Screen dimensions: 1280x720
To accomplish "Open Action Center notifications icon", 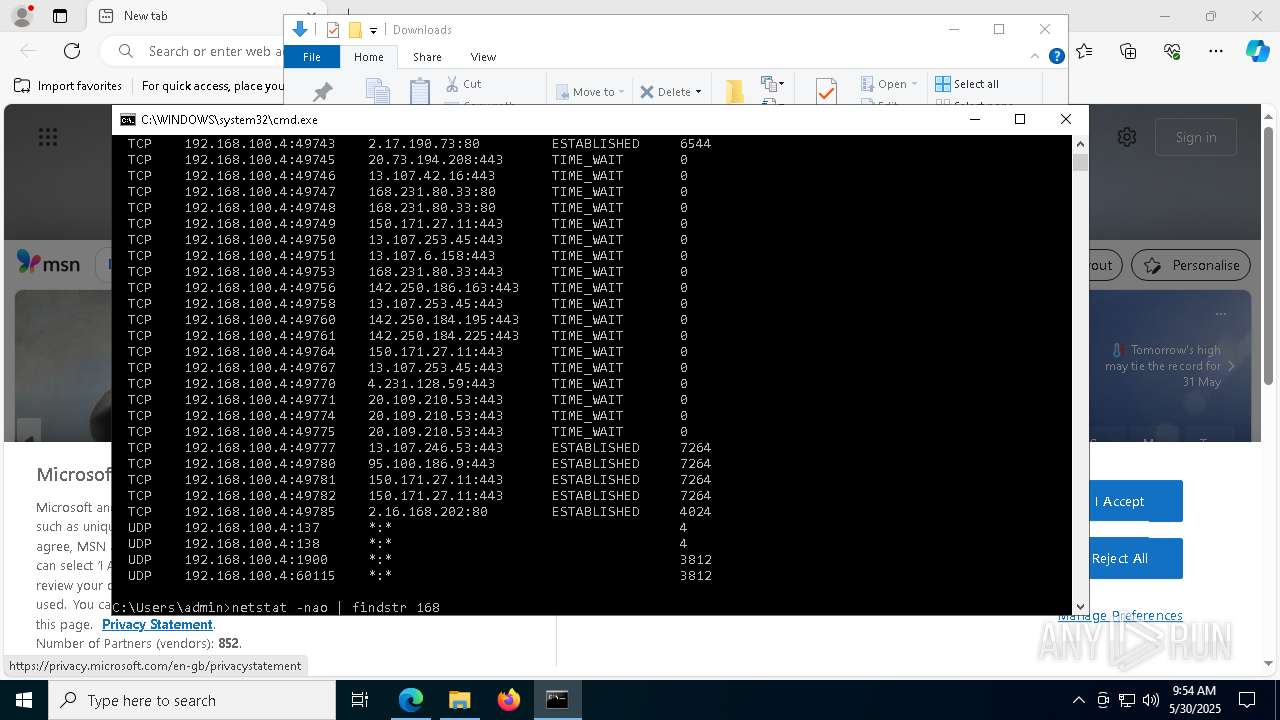I will point(1247,700).
